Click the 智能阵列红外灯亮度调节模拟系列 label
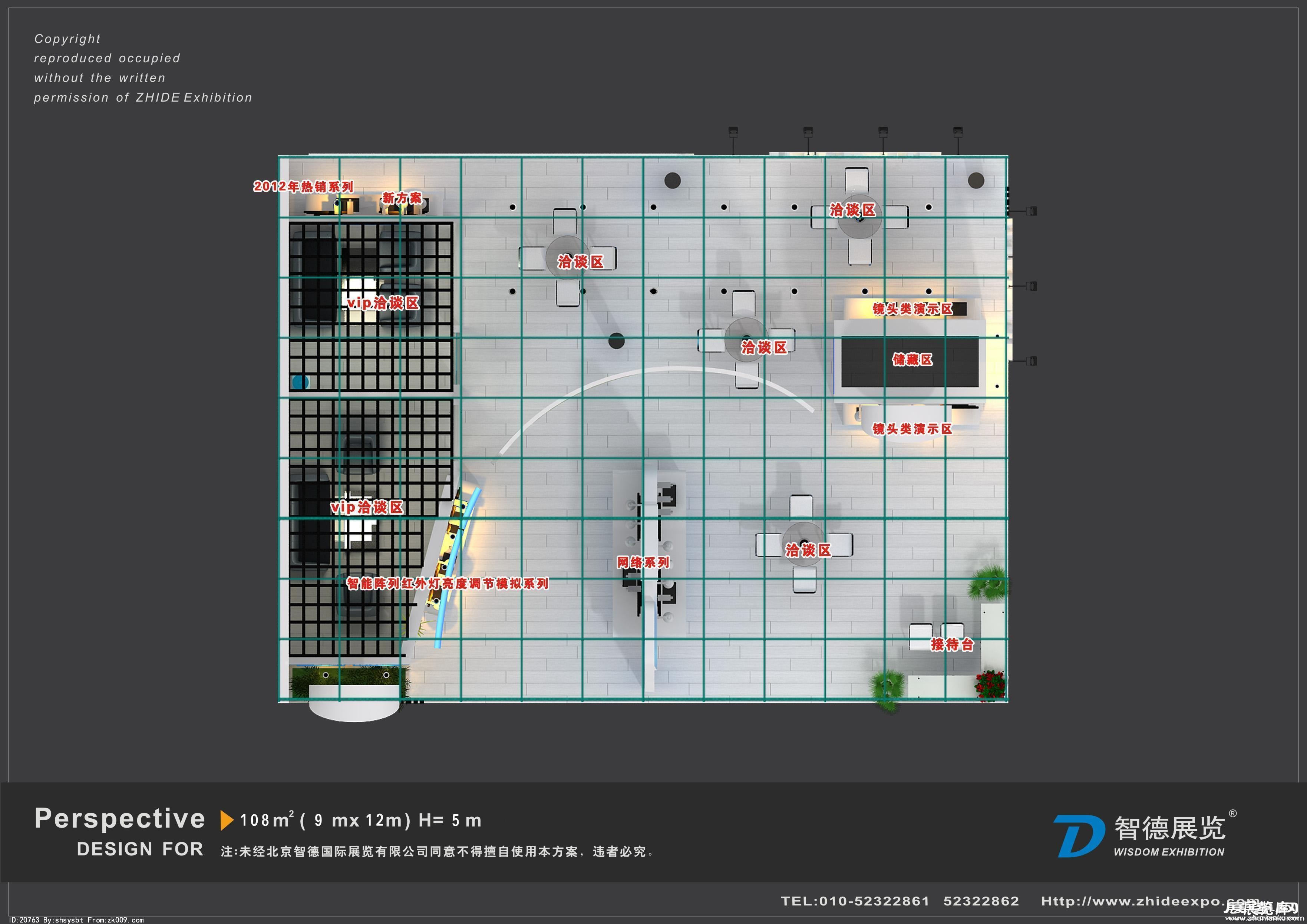Image resolution: width=1307 pixels, height=924 pixels. [x=448, y=584]
